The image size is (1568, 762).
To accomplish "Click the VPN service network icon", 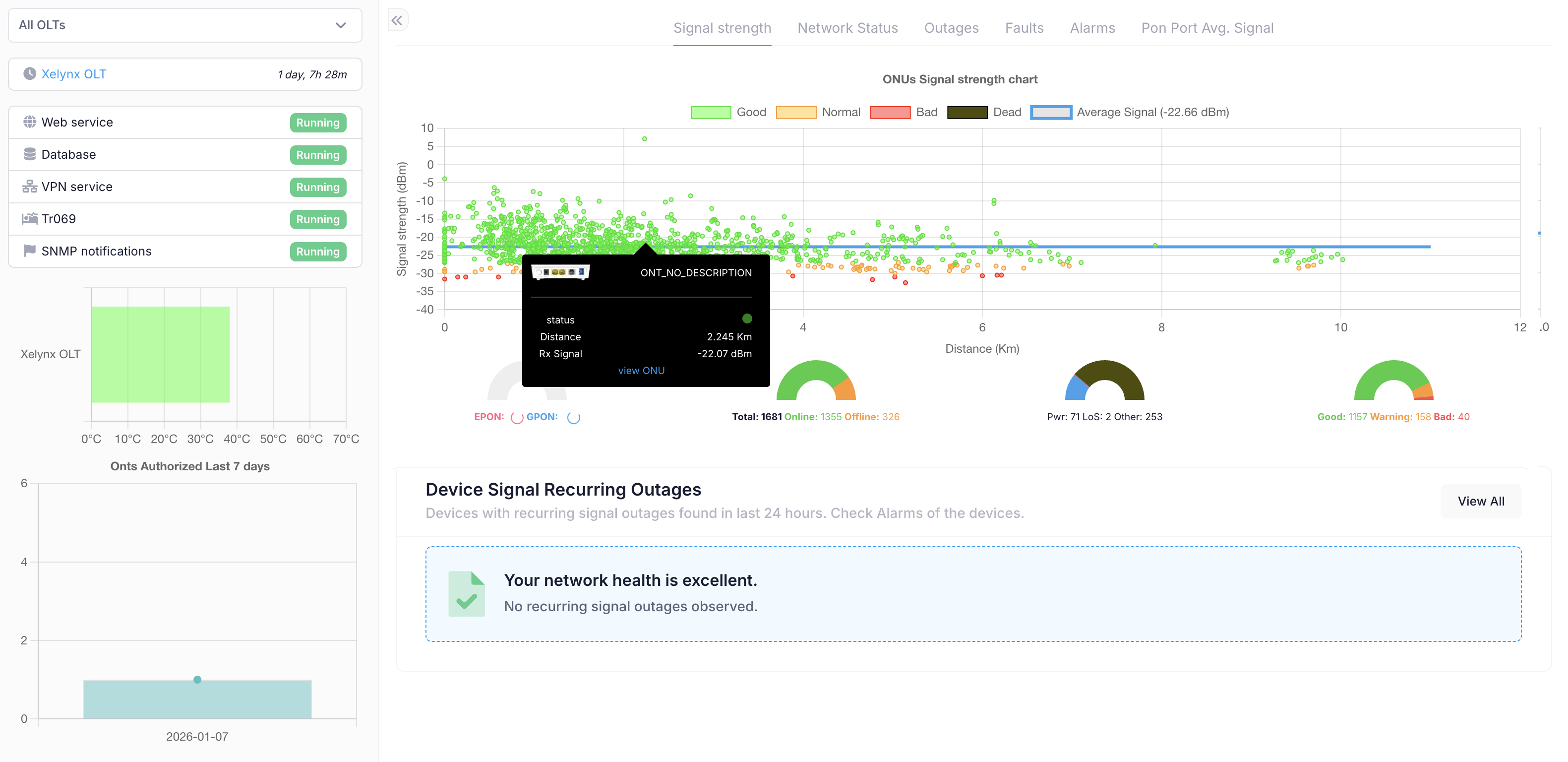I will pos(29,187).
